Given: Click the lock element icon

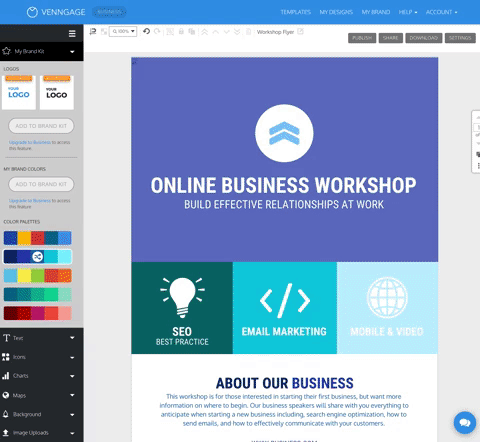Looking at the screenshot, I should 181,31.
